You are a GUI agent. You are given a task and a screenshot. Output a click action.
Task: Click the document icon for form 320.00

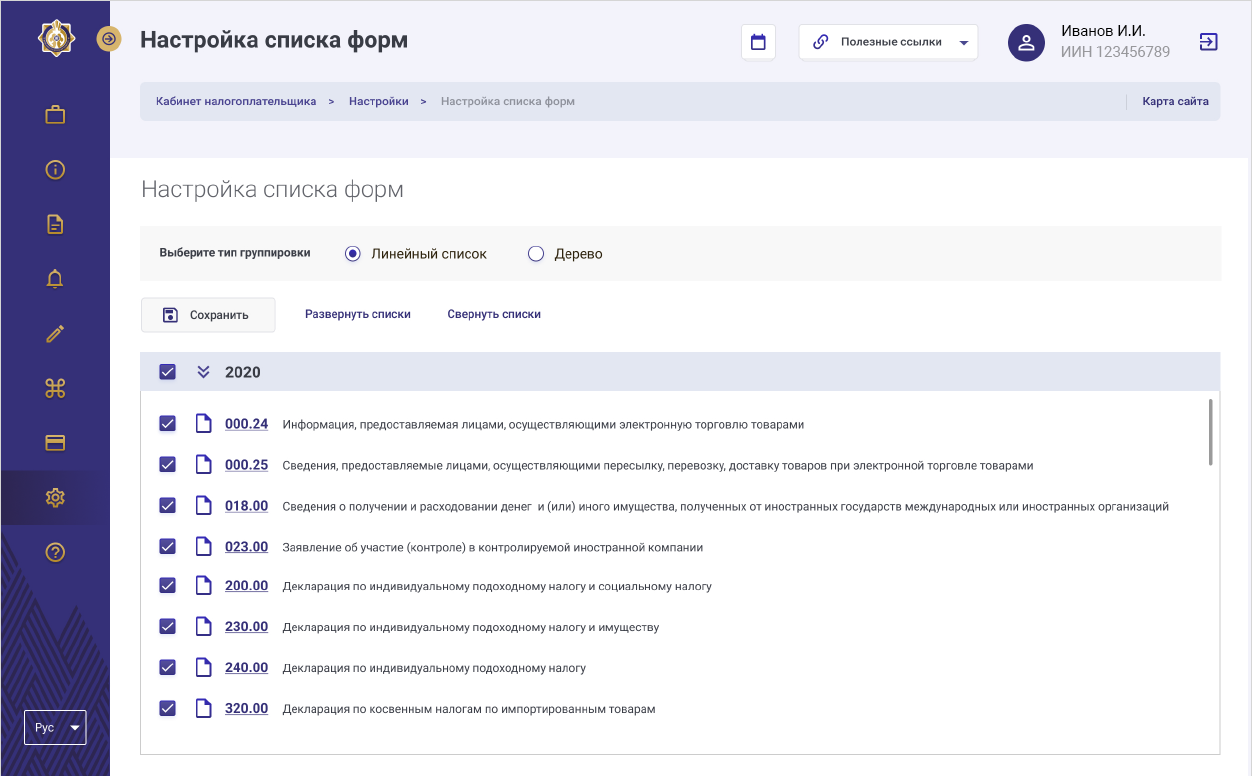[x=203, y=709]
